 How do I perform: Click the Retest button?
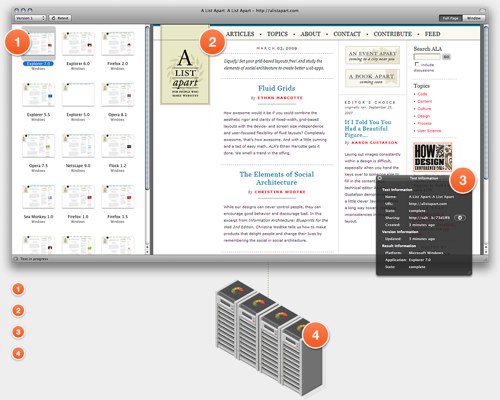tap(60, 18)
